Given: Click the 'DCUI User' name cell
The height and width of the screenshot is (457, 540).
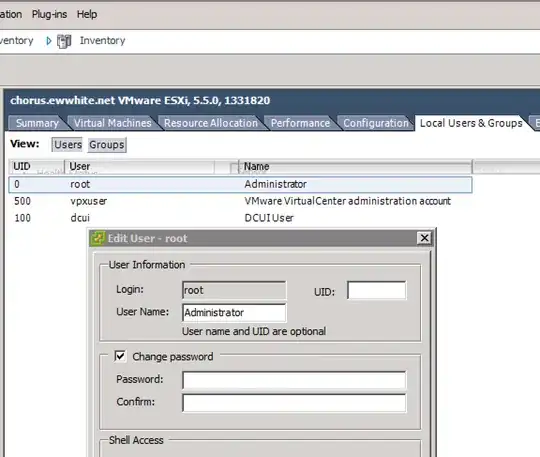Looking at the screenshot, I should click(269, 218).
